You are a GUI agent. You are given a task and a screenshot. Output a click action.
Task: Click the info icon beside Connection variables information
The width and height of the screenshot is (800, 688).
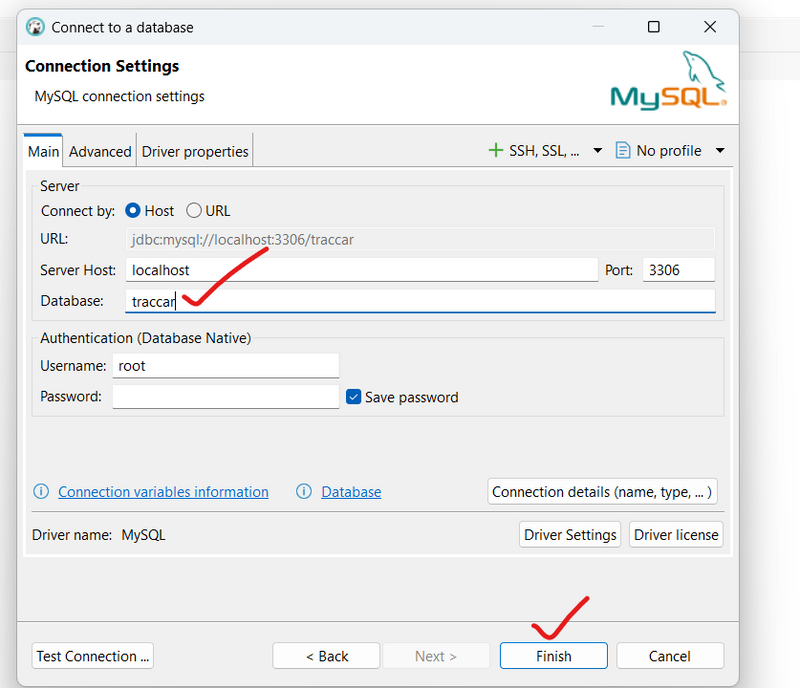41,492
